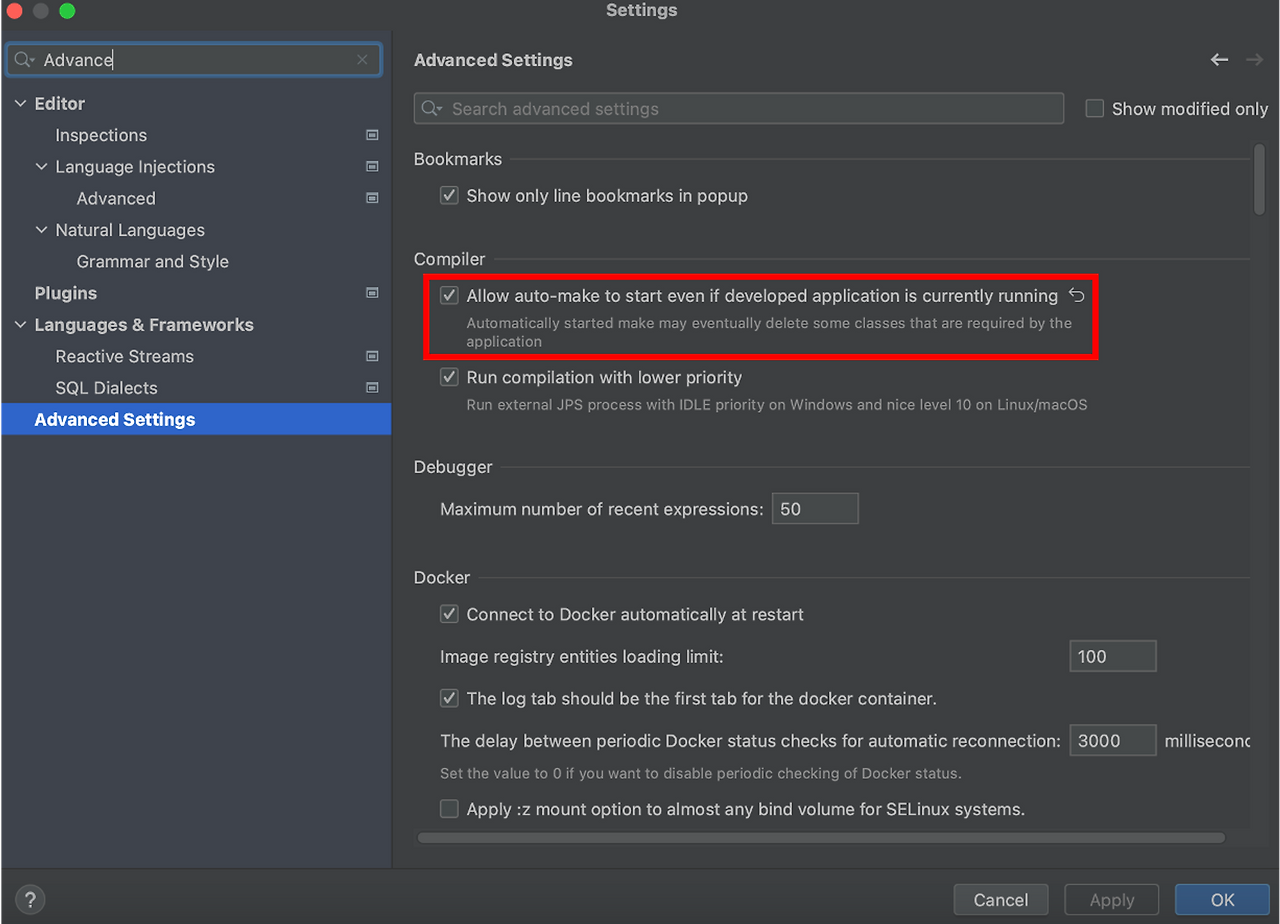The width and height of the screenshot is (1280, 924).
Task: Click the settings square icon next to Plugins
Action: pyautogui.click(x=371, y=292)
